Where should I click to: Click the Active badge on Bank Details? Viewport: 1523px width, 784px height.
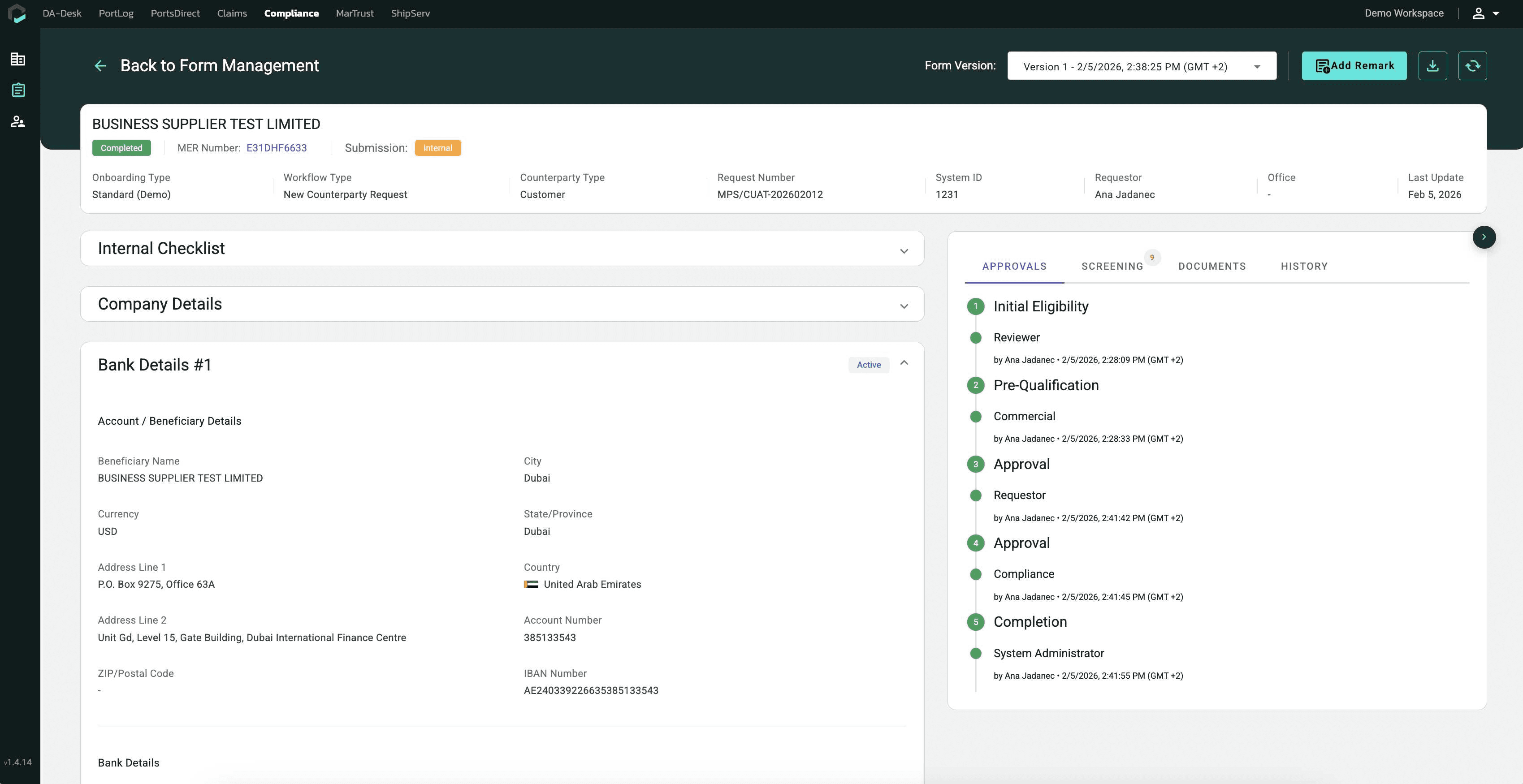point(869,365)
